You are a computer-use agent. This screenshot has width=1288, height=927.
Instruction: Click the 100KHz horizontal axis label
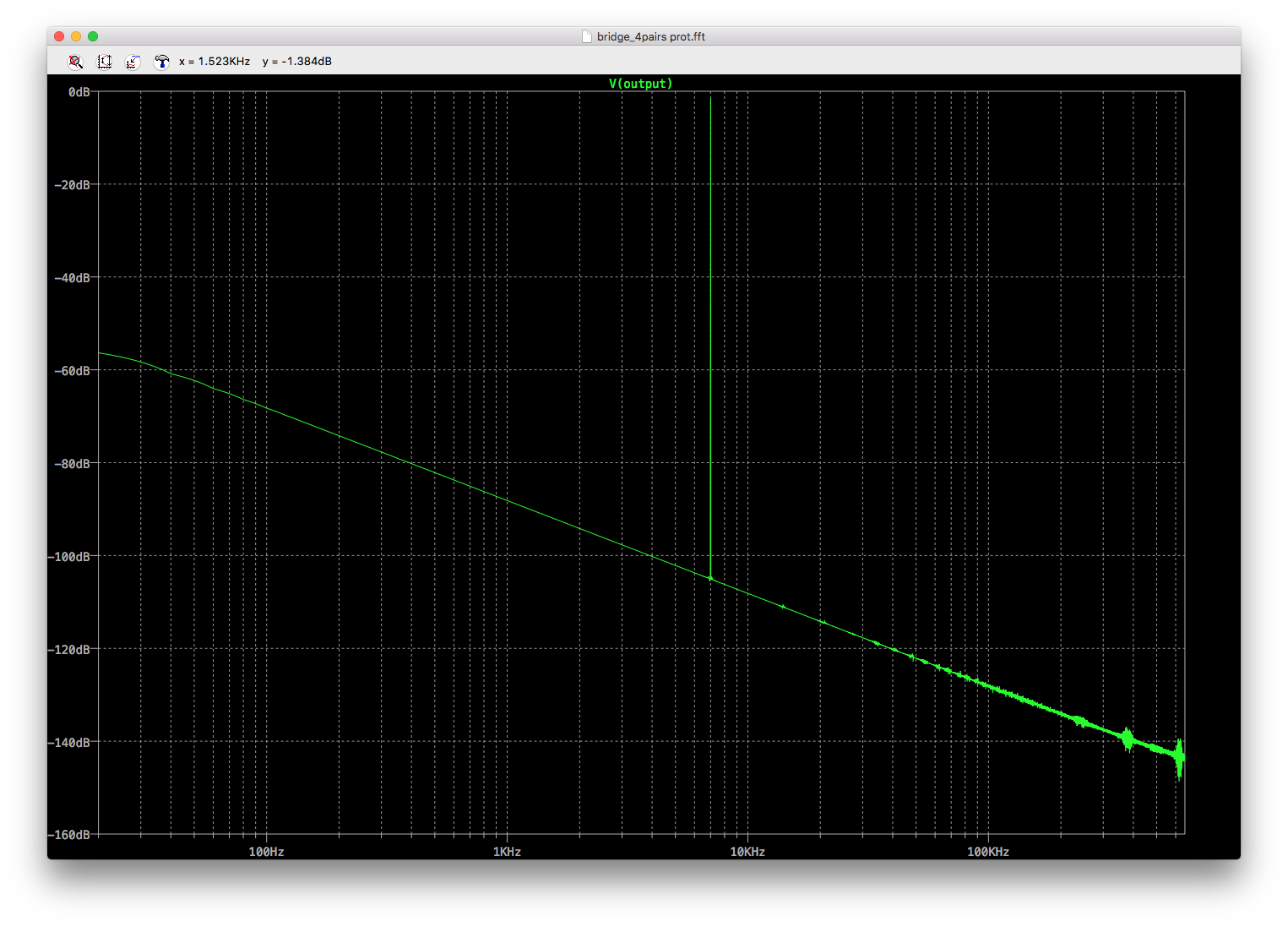click(988, 852)
